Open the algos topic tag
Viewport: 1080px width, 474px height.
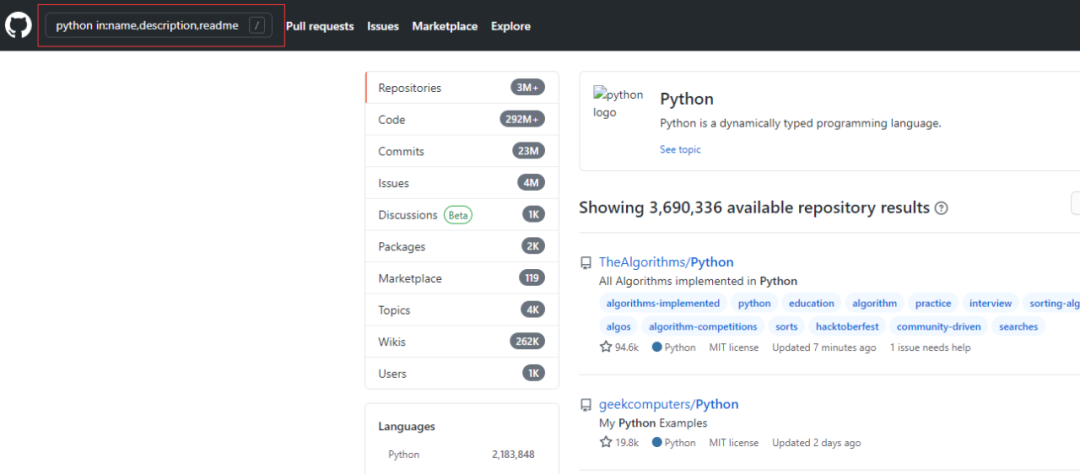618,327
